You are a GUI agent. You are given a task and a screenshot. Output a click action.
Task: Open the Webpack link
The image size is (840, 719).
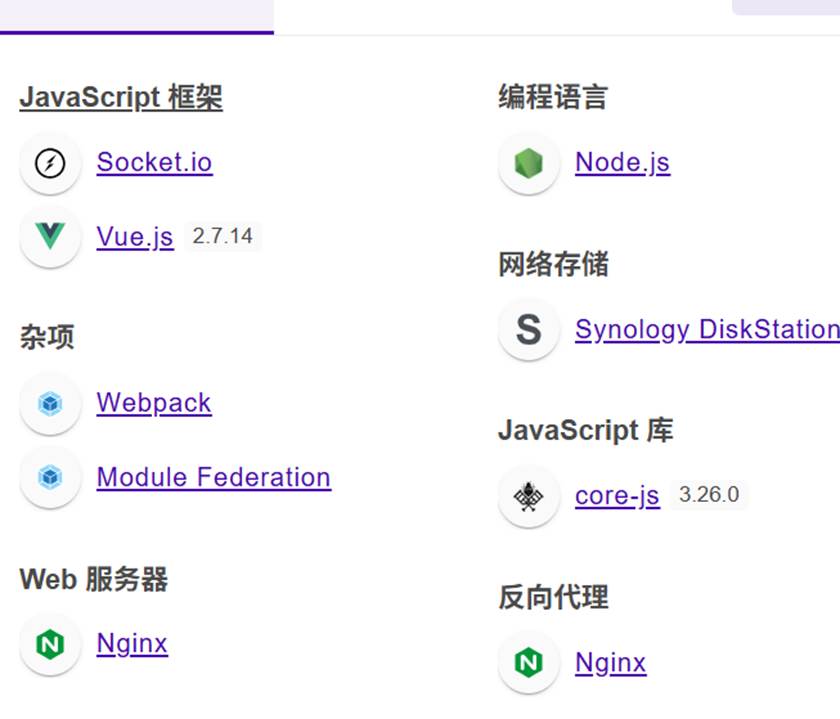154,403
